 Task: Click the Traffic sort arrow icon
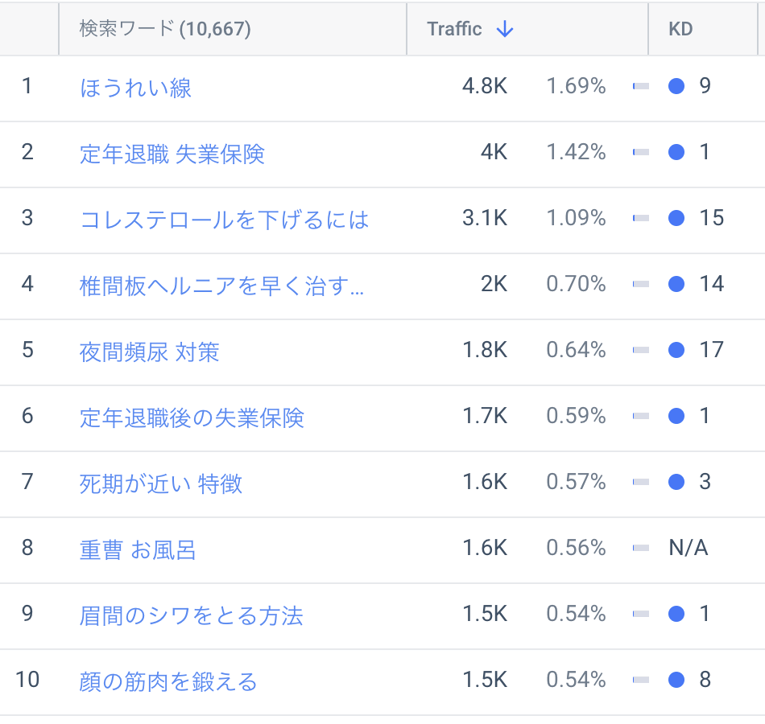(505, 29)
